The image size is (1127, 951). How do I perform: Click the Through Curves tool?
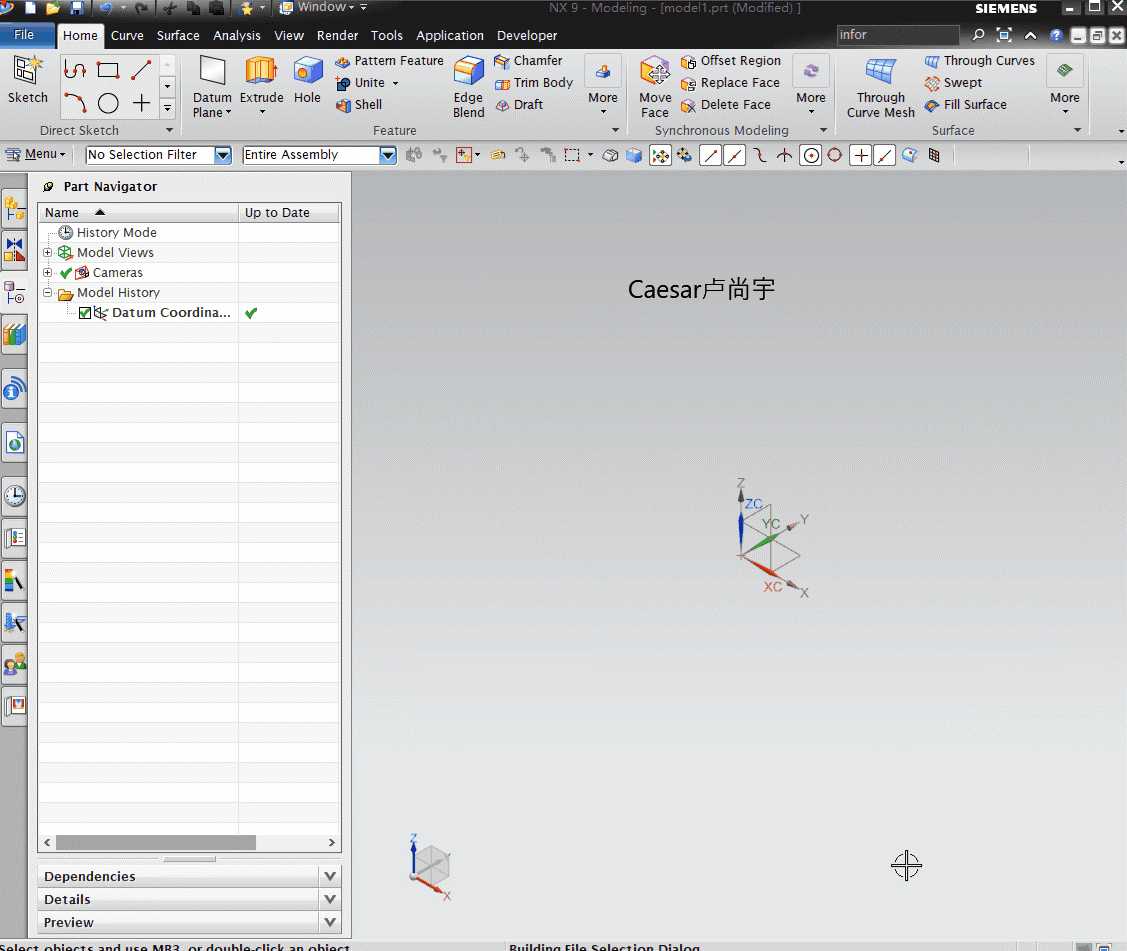[x=980, y=61]
